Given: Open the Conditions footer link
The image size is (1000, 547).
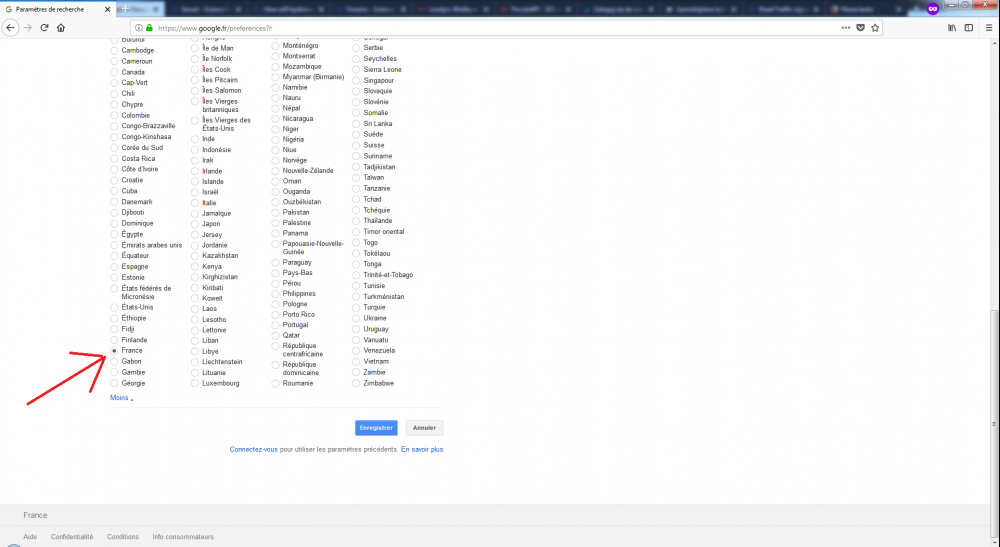Looking at the screenshot, I should [x=122, y=537].
